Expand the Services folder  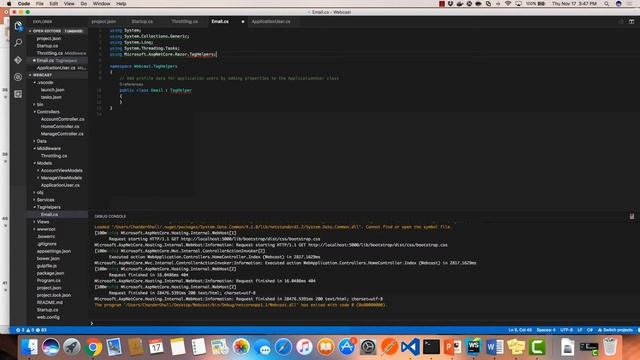[x=45, y=200]
